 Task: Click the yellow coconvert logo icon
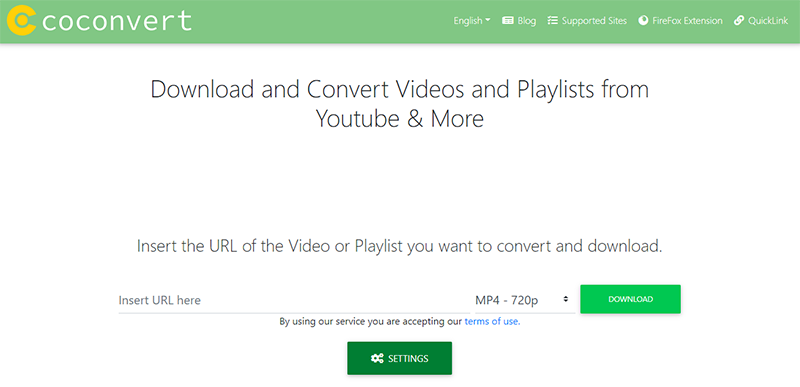(x=21, y=20)
